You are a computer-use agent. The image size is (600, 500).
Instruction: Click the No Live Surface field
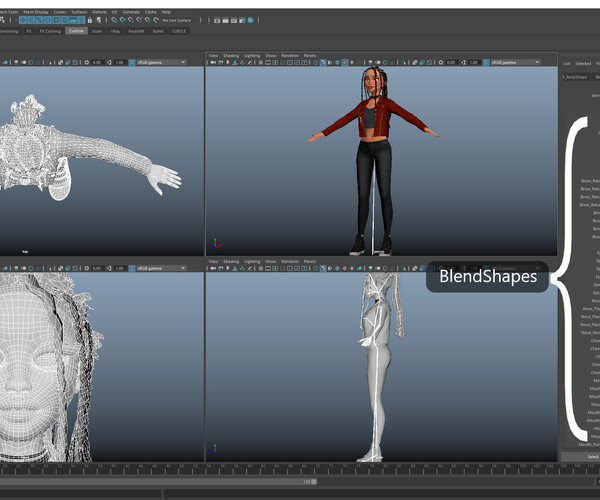point(177,20)
